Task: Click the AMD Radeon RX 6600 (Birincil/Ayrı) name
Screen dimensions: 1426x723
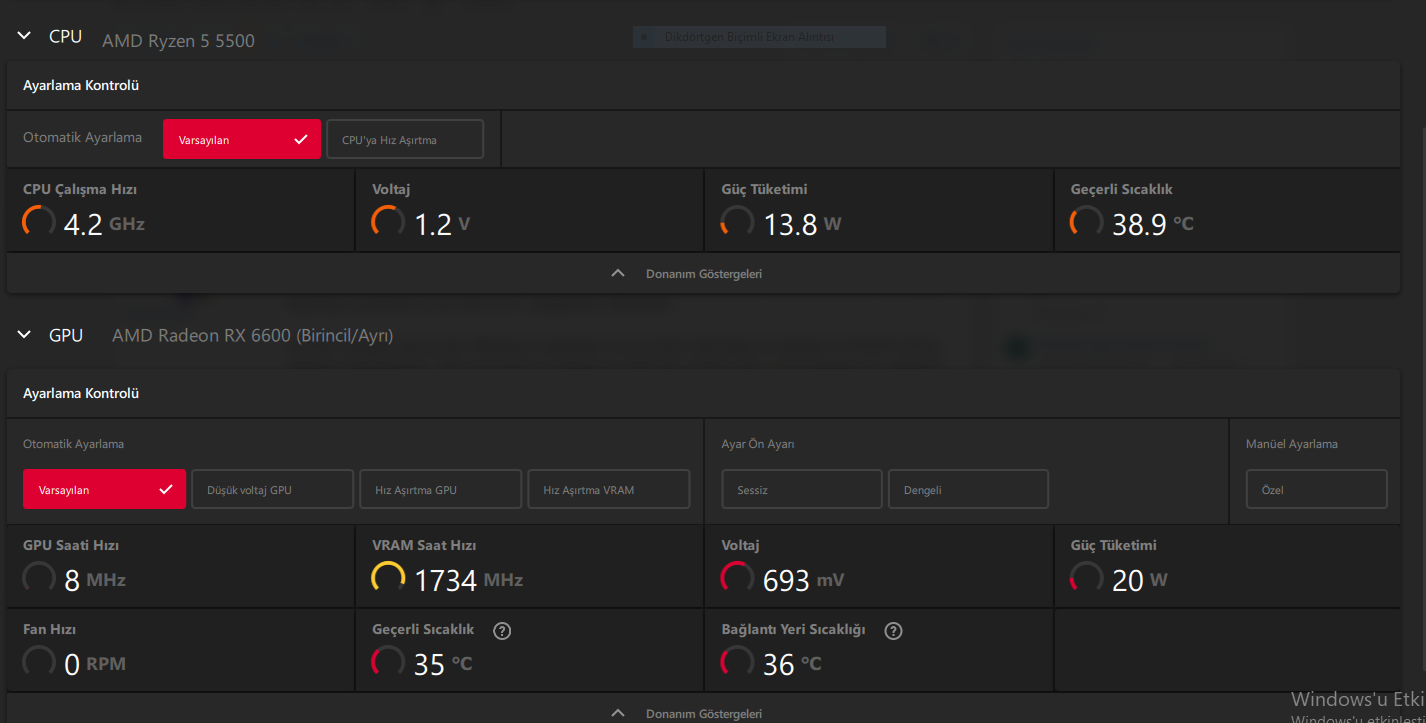Action: click(x=253, y=336)
